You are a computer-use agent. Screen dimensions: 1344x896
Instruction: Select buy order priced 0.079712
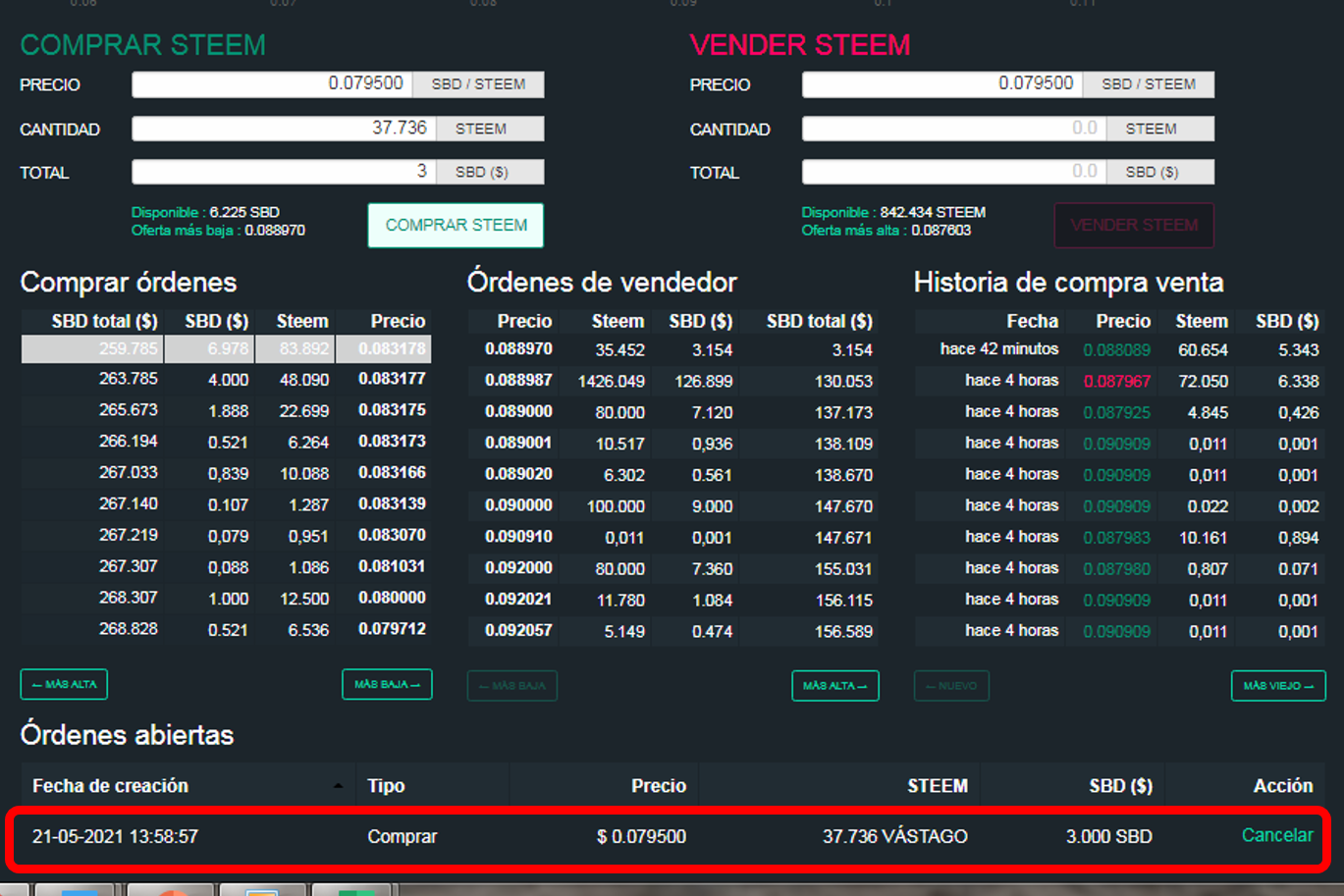click(x=226, y=629)
